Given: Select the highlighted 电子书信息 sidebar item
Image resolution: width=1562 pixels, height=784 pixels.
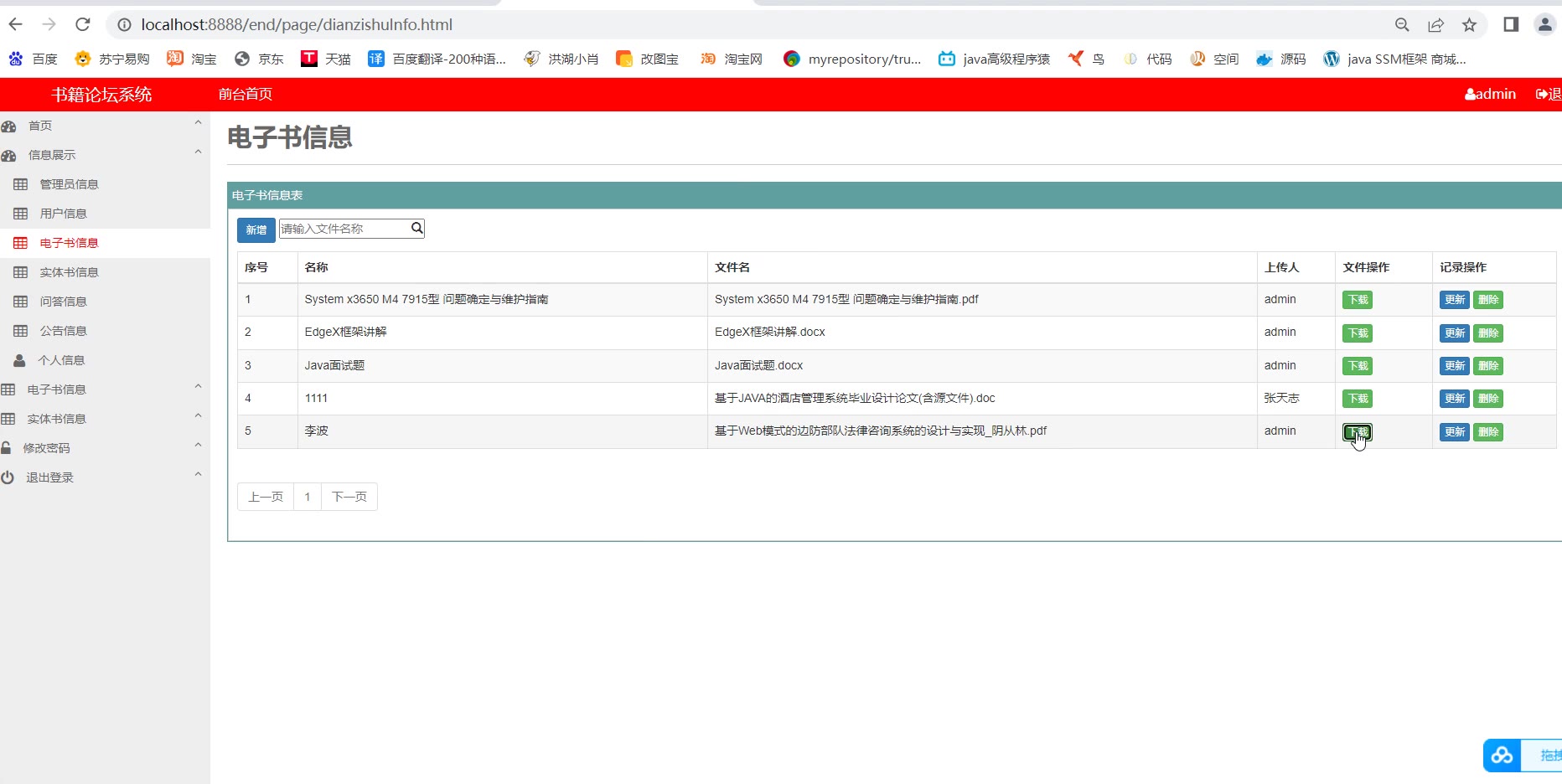Looking at the screenshot, I should coord(69,243).
